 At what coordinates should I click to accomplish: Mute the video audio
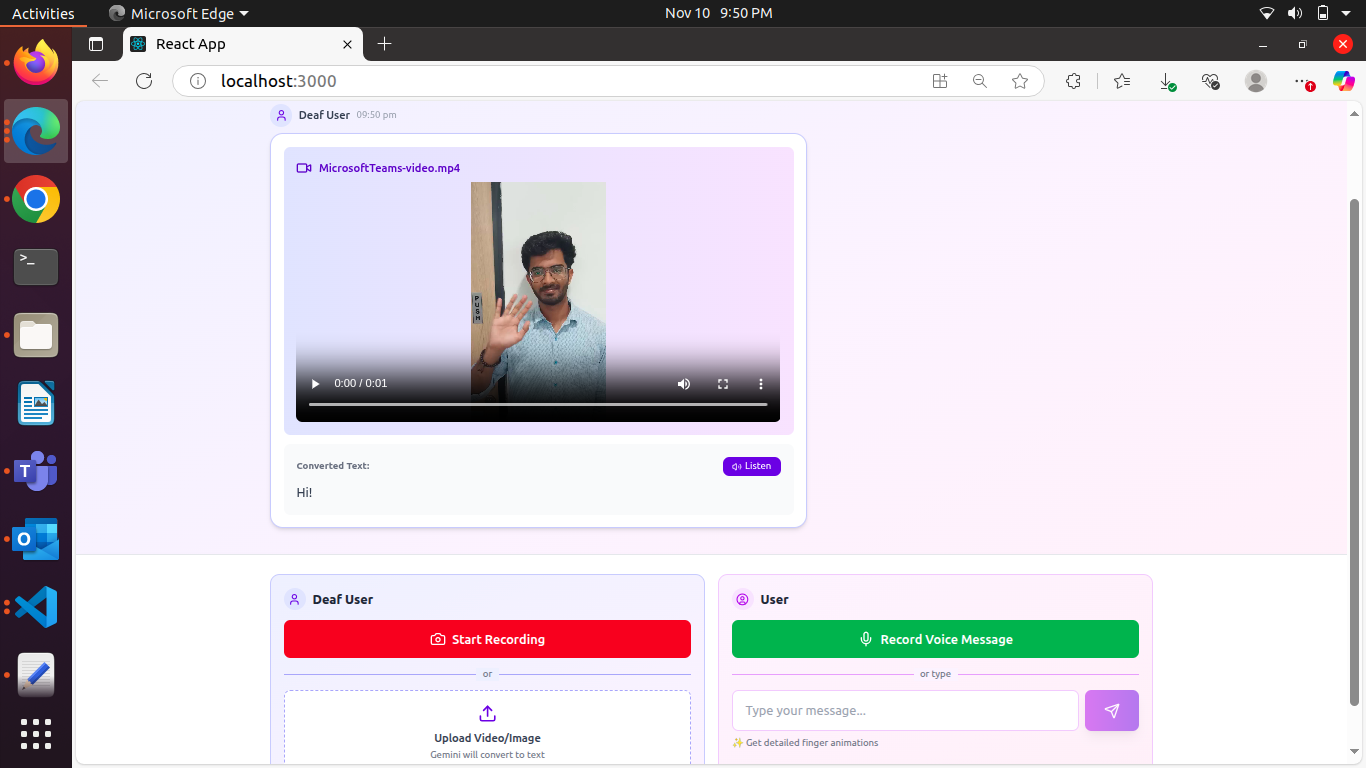684,383
